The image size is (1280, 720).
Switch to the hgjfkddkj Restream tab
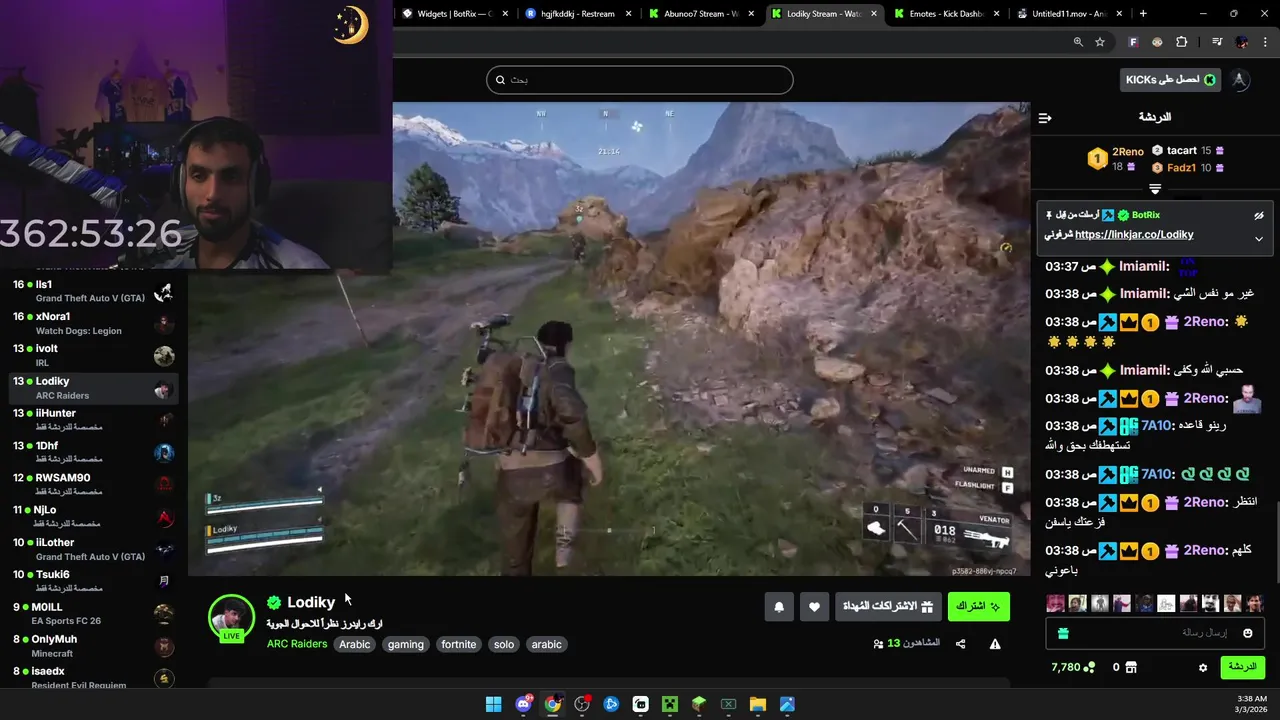pyautogui.click(x=579, y=14)
